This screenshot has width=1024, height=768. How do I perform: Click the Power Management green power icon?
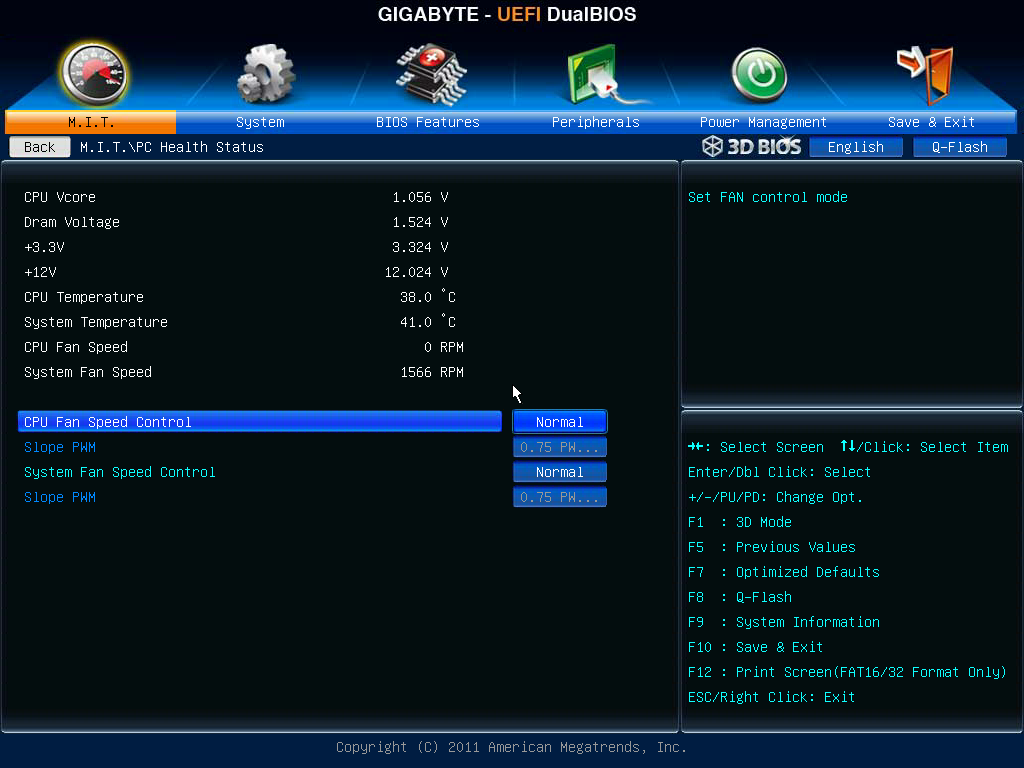(x=759, y=75)
